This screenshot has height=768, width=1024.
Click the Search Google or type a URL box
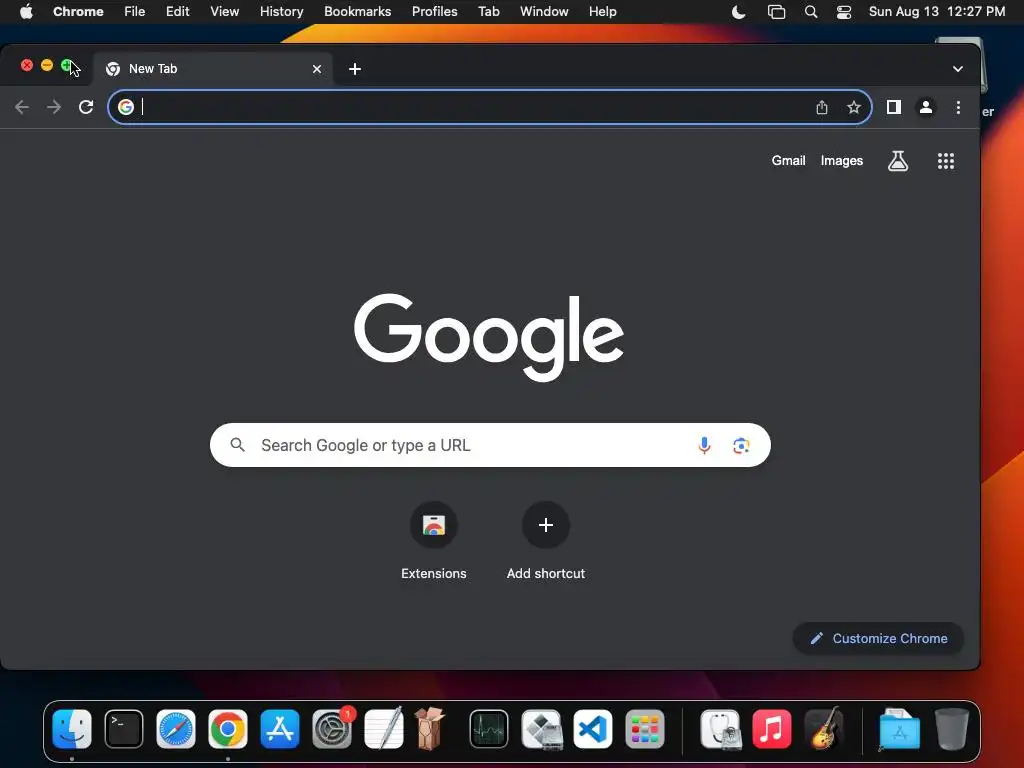click(x=490, y=445)
